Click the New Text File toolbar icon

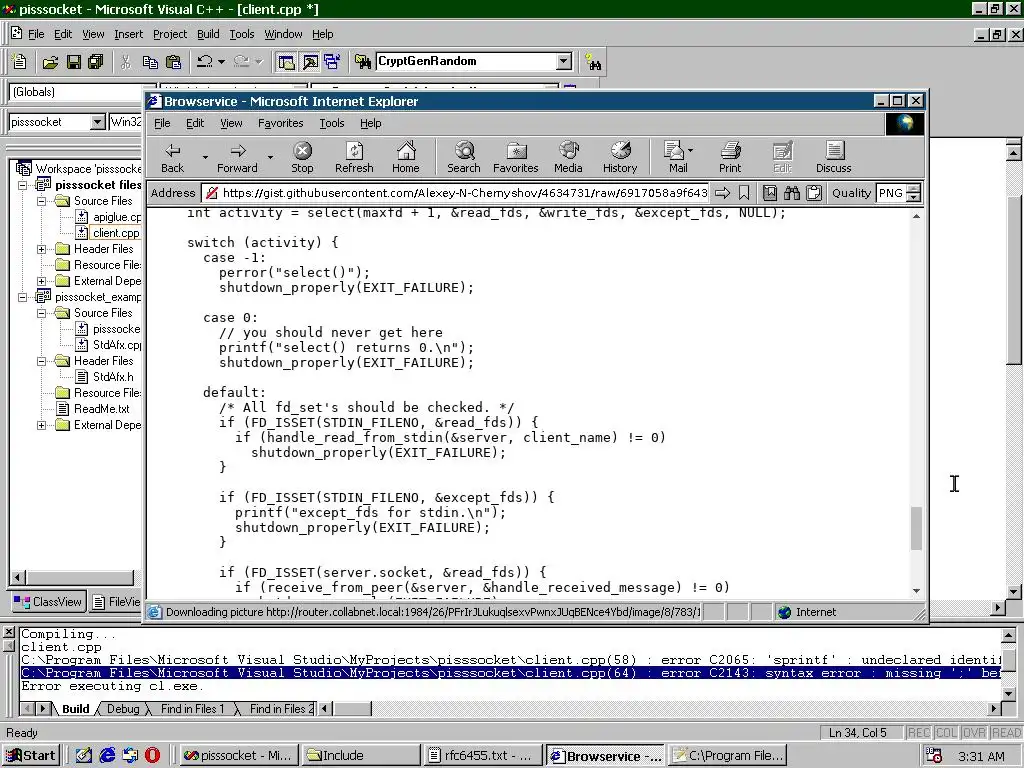pyautogui.click(x=20, y=62)
